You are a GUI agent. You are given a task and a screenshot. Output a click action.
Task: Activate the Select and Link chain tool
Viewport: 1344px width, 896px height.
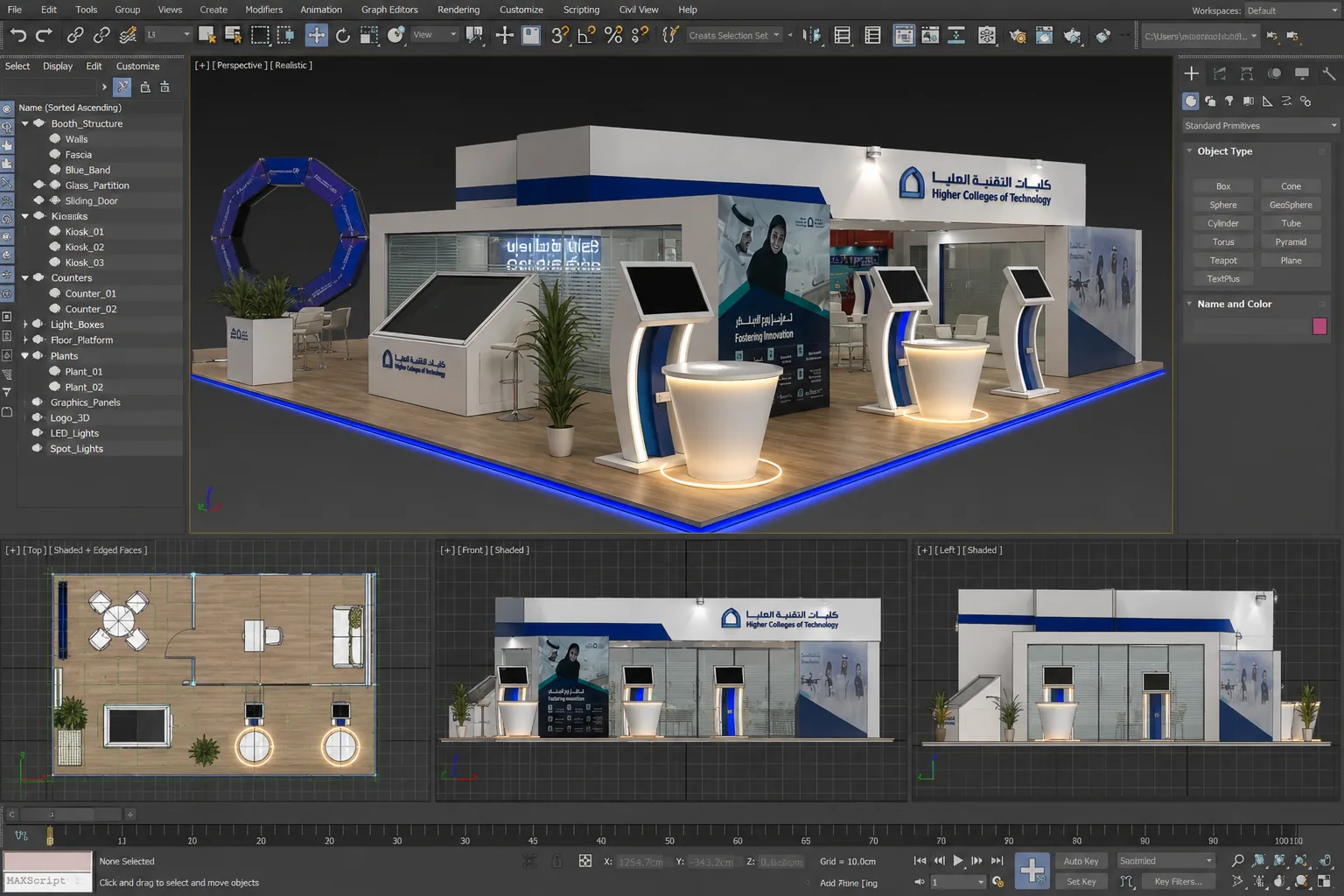pos(75,35)
